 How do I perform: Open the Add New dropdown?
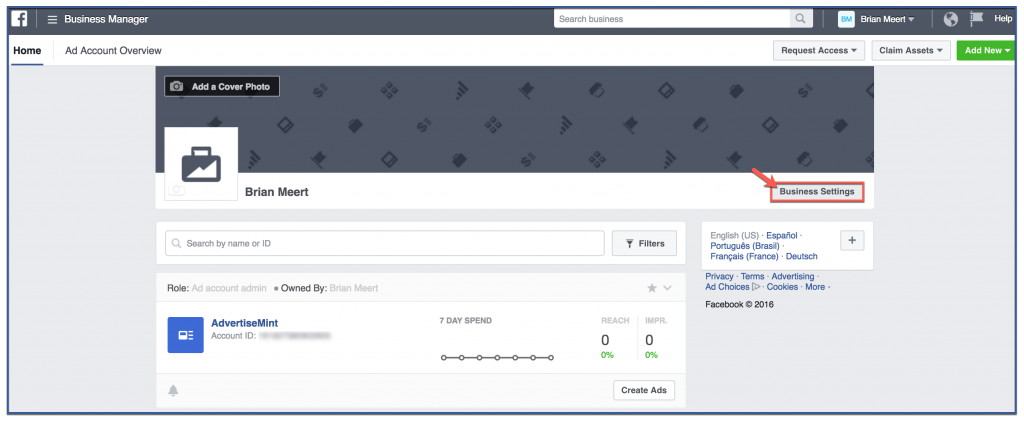click(987, 50)
